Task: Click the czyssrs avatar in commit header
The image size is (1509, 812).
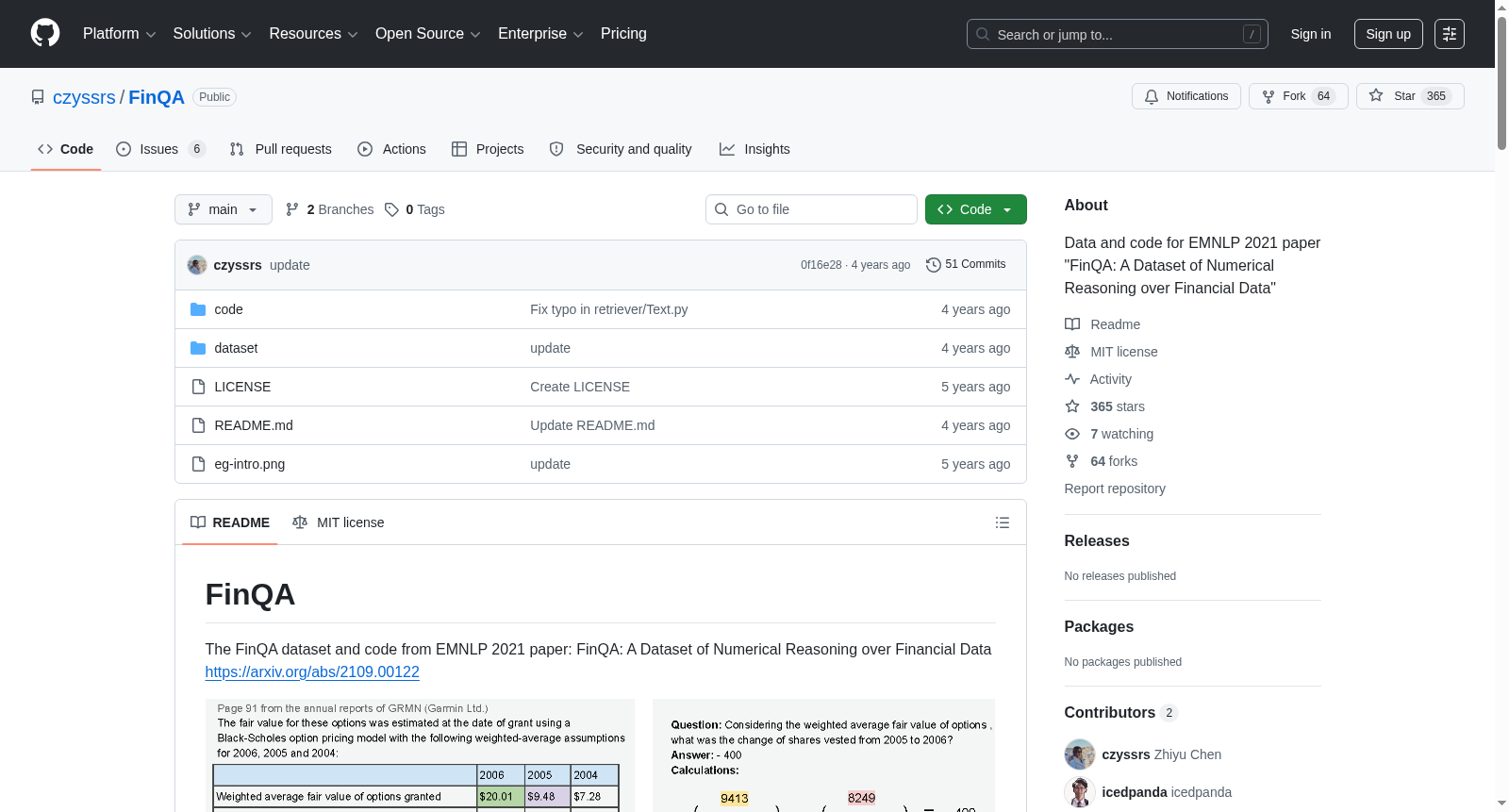Action: tap(197, 265)
